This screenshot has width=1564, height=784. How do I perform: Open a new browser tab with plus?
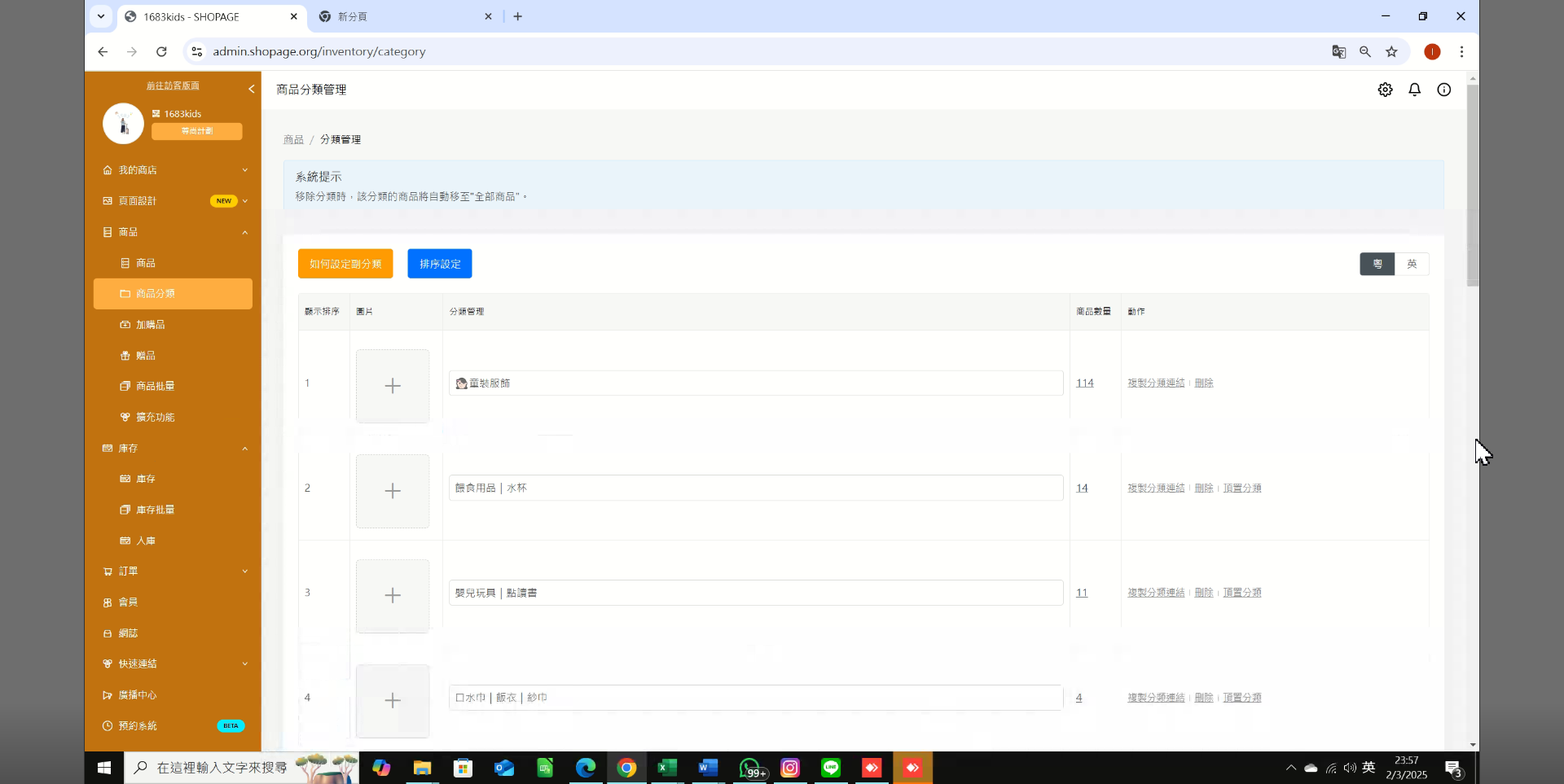pos(517,16)
